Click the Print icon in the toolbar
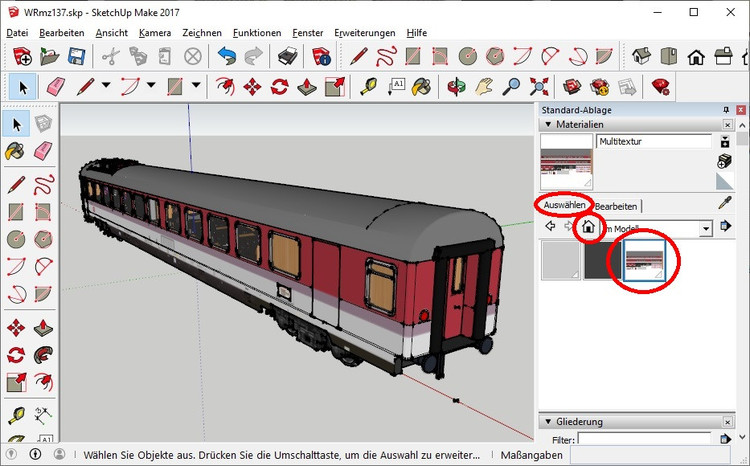This screenshot has height=466, width=750. [288, 56]
